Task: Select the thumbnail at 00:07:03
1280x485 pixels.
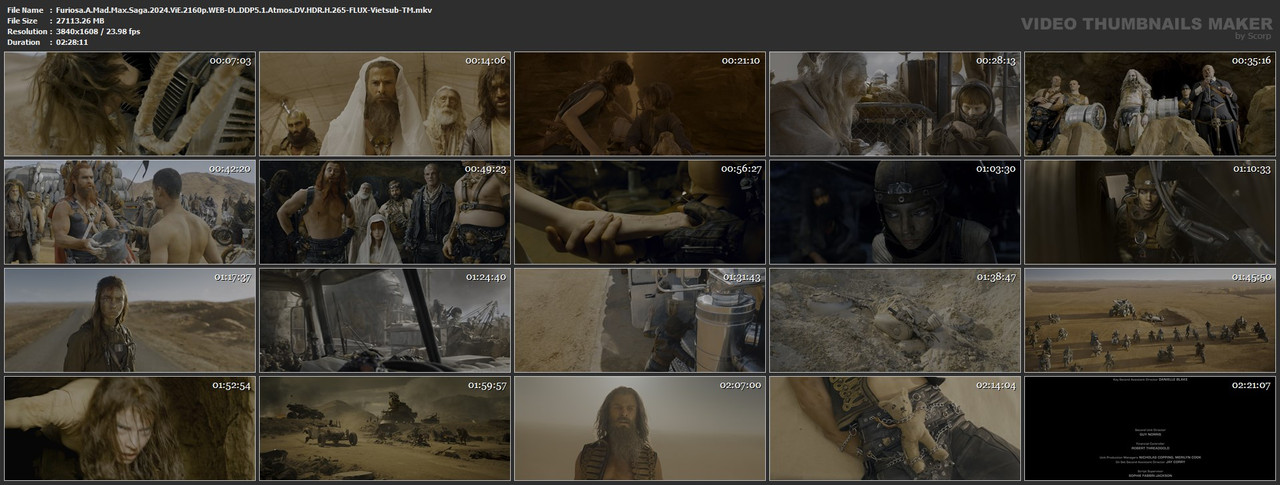Action: tap(130, 104)
